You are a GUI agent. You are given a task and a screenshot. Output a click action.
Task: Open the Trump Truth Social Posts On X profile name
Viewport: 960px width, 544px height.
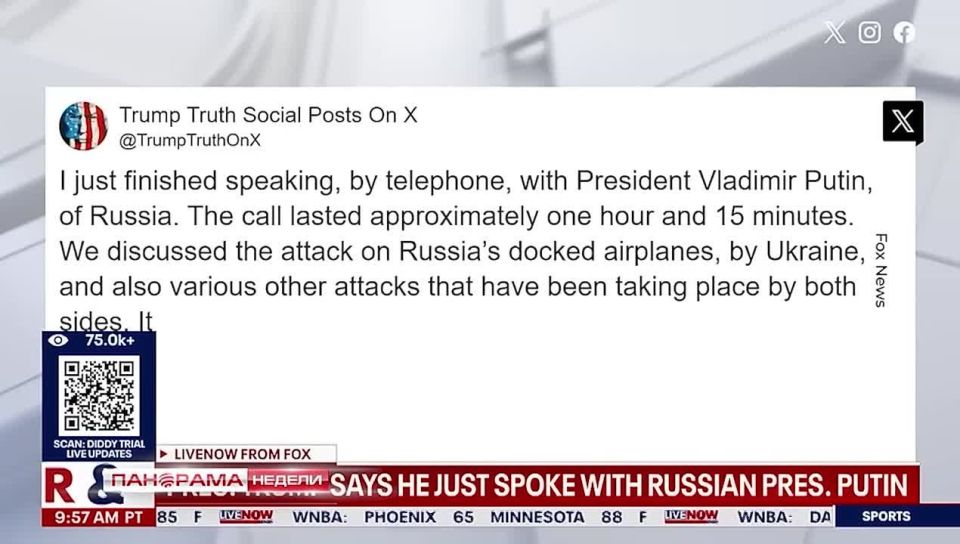tap(268, 115)
